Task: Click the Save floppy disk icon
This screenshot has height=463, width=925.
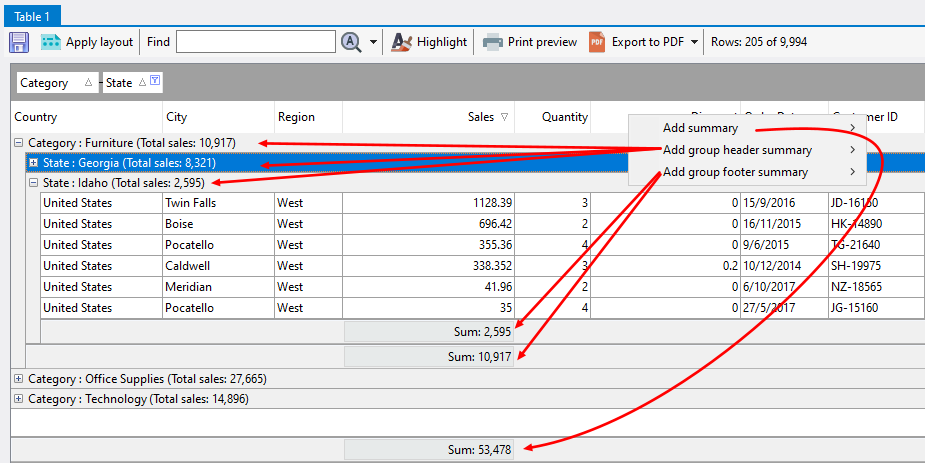Action: coord(18,42)
